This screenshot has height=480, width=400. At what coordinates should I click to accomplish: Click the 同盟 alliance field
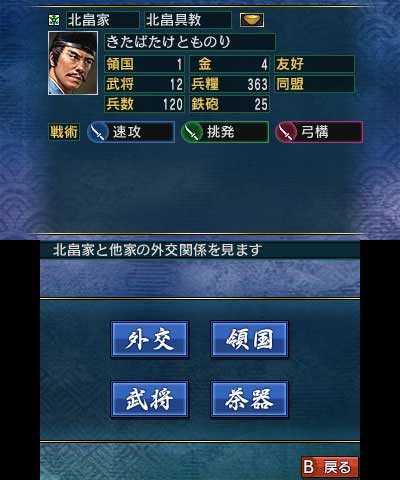point(314,84)
